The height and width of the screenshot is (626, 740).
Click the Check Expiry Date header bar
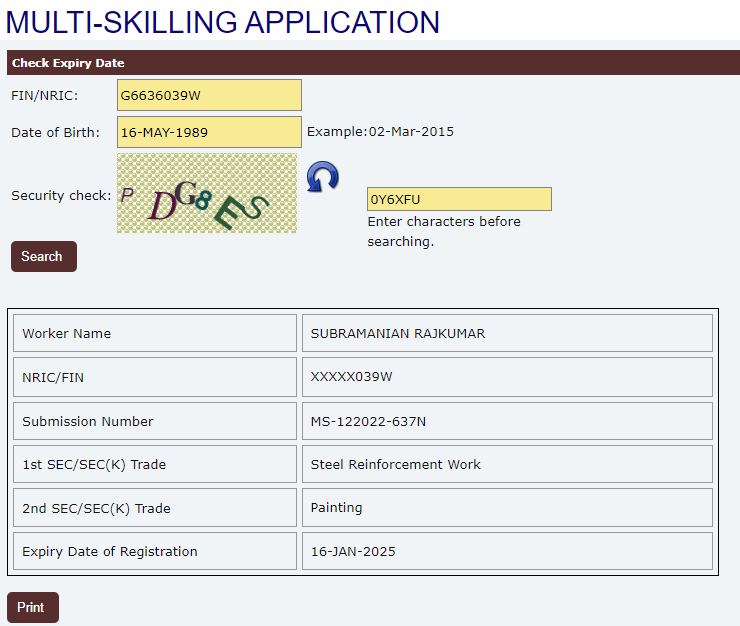370,63
